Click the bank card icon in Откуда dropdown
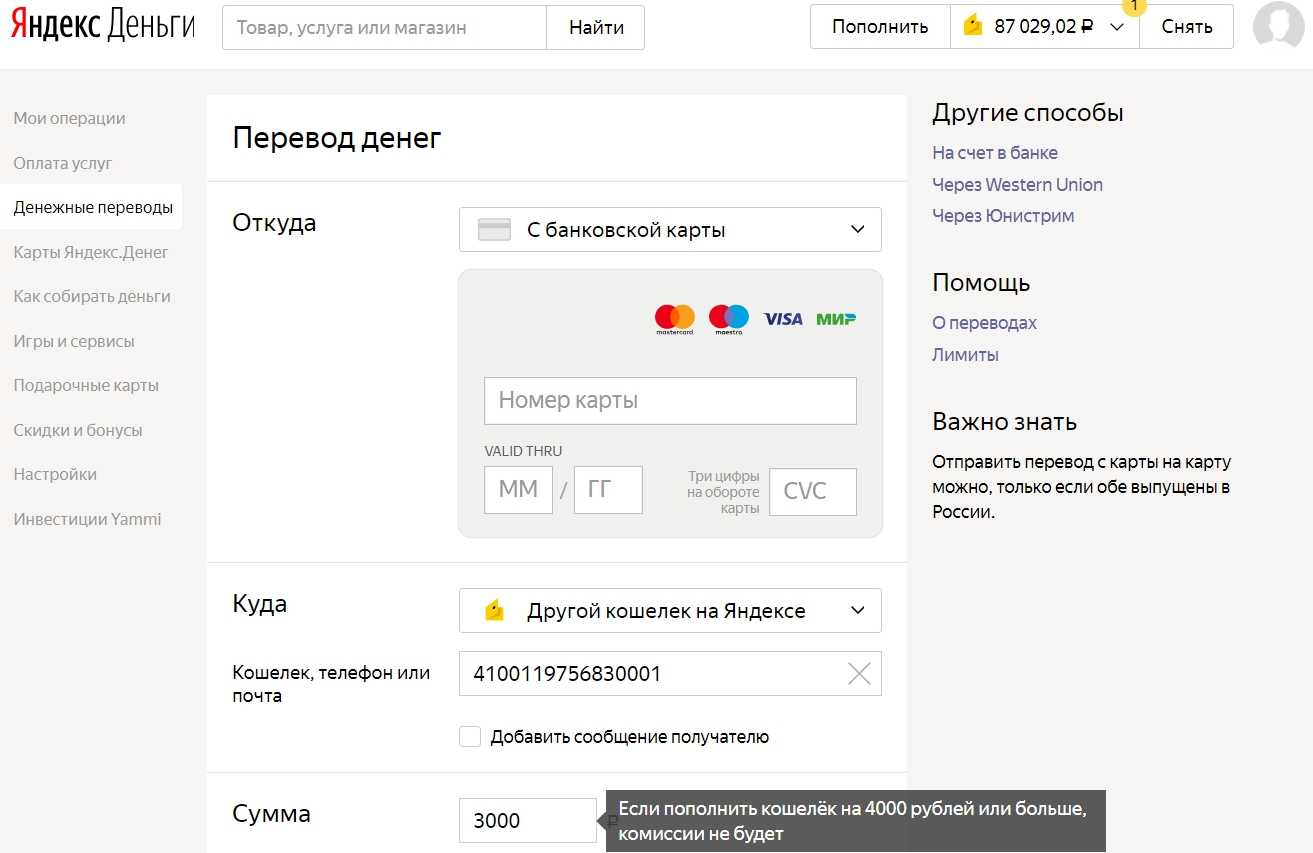 pos(495,230)
